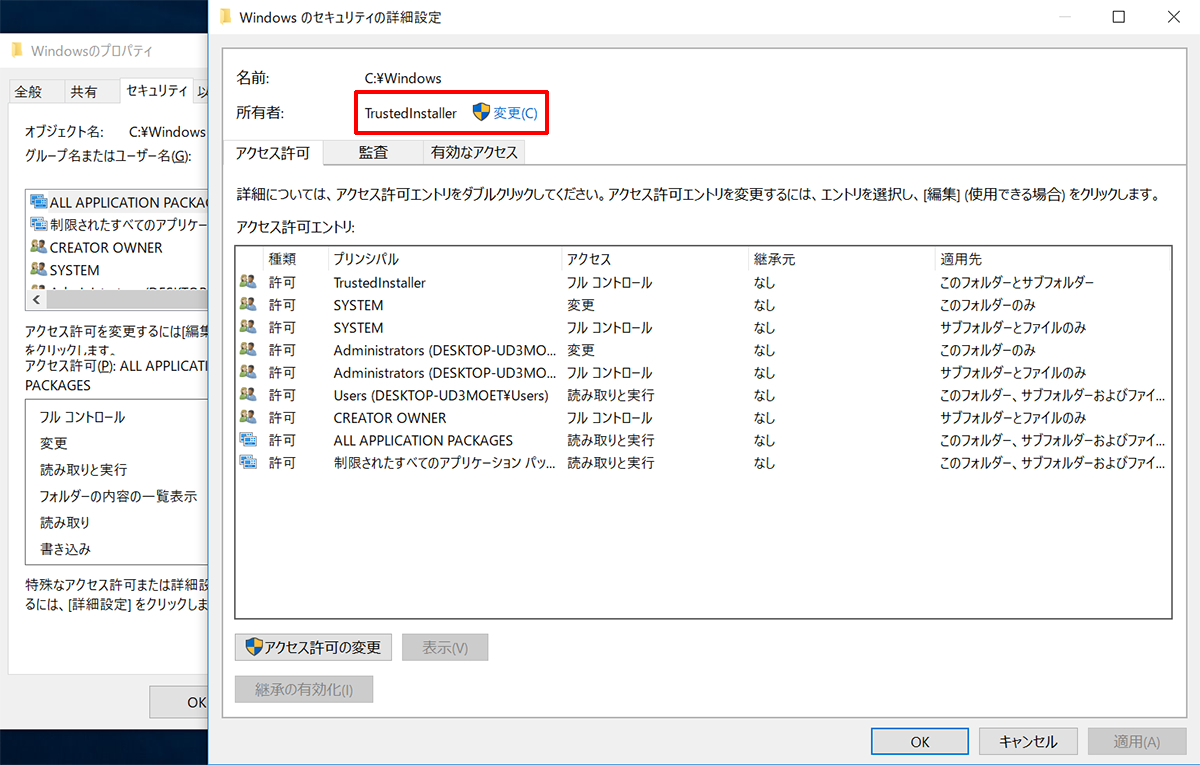Viewport: 1200px width, 765px height.
Task: Maximize the advanced security window
Action: click(1119, 17)
